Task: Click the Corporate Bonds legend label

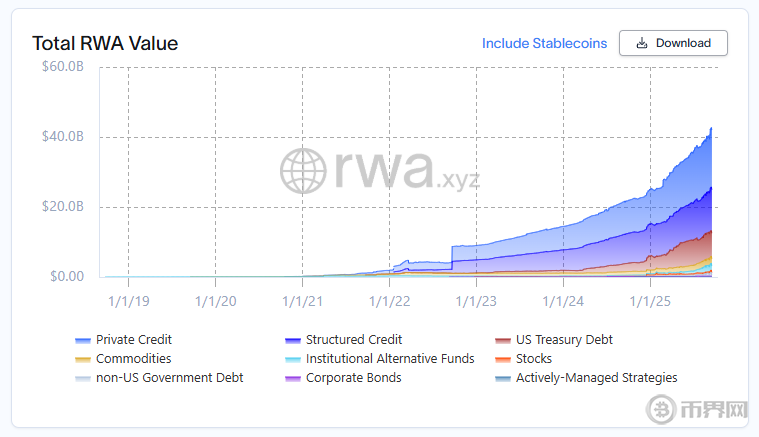Action: 353,378
